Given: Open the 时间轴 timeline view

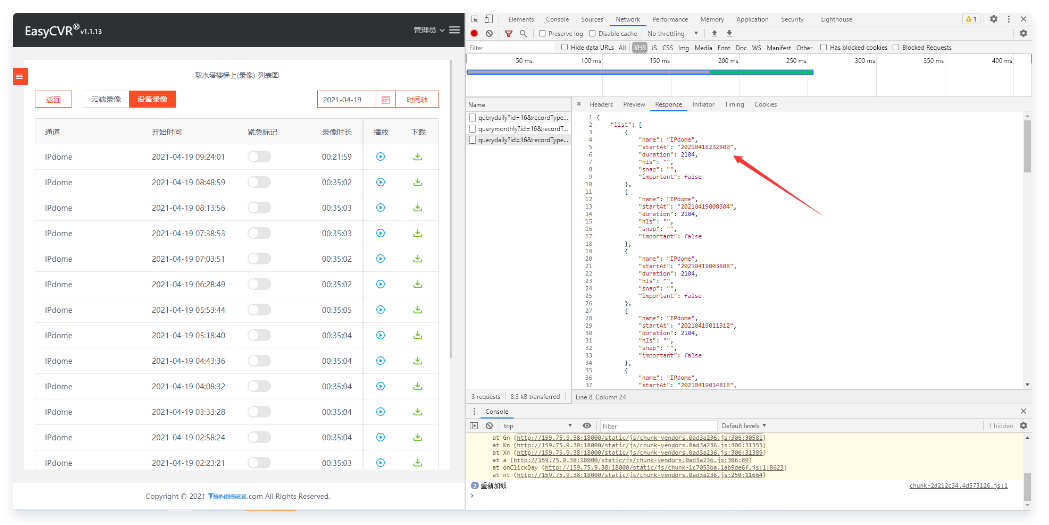Looking at the screenshot, I should [417, 100].
